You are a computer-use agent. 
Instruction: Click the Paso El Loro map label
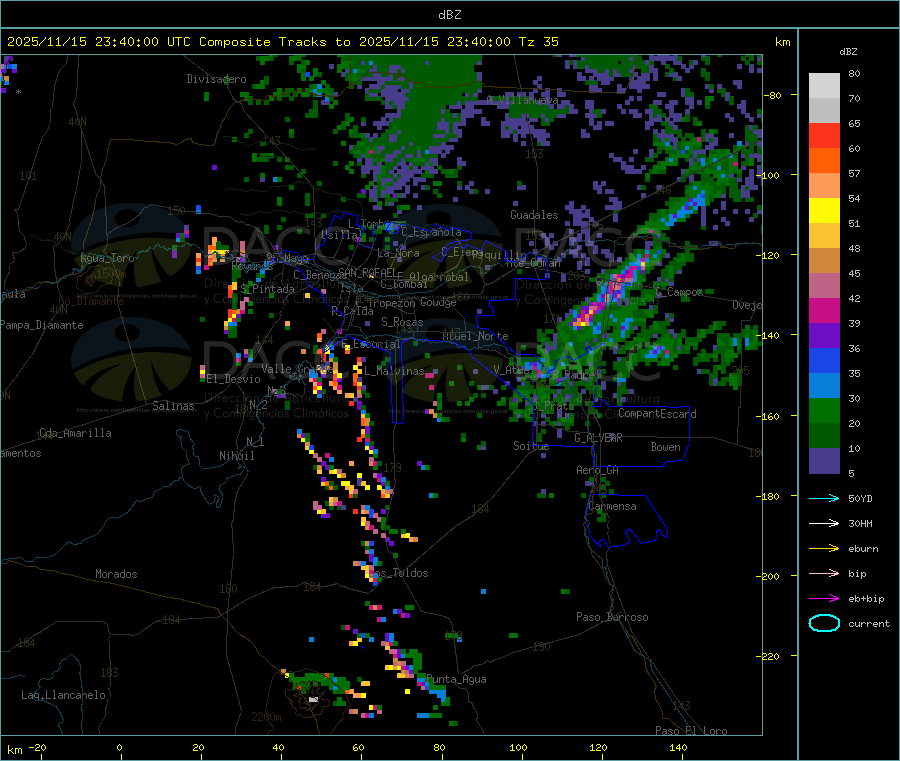pos(691,731)
